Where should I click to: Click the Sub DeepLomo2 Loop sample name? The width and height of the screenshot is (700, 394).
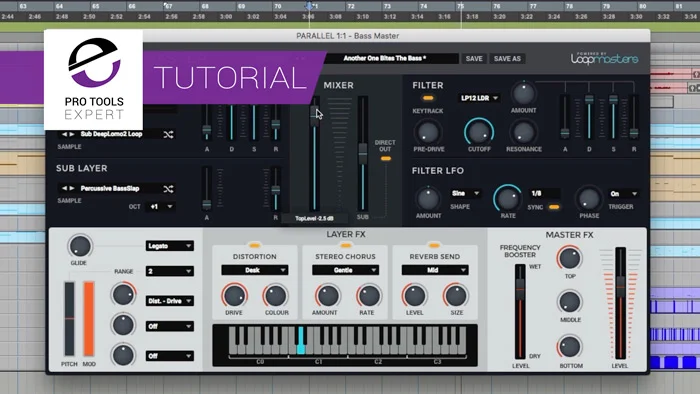111,134
